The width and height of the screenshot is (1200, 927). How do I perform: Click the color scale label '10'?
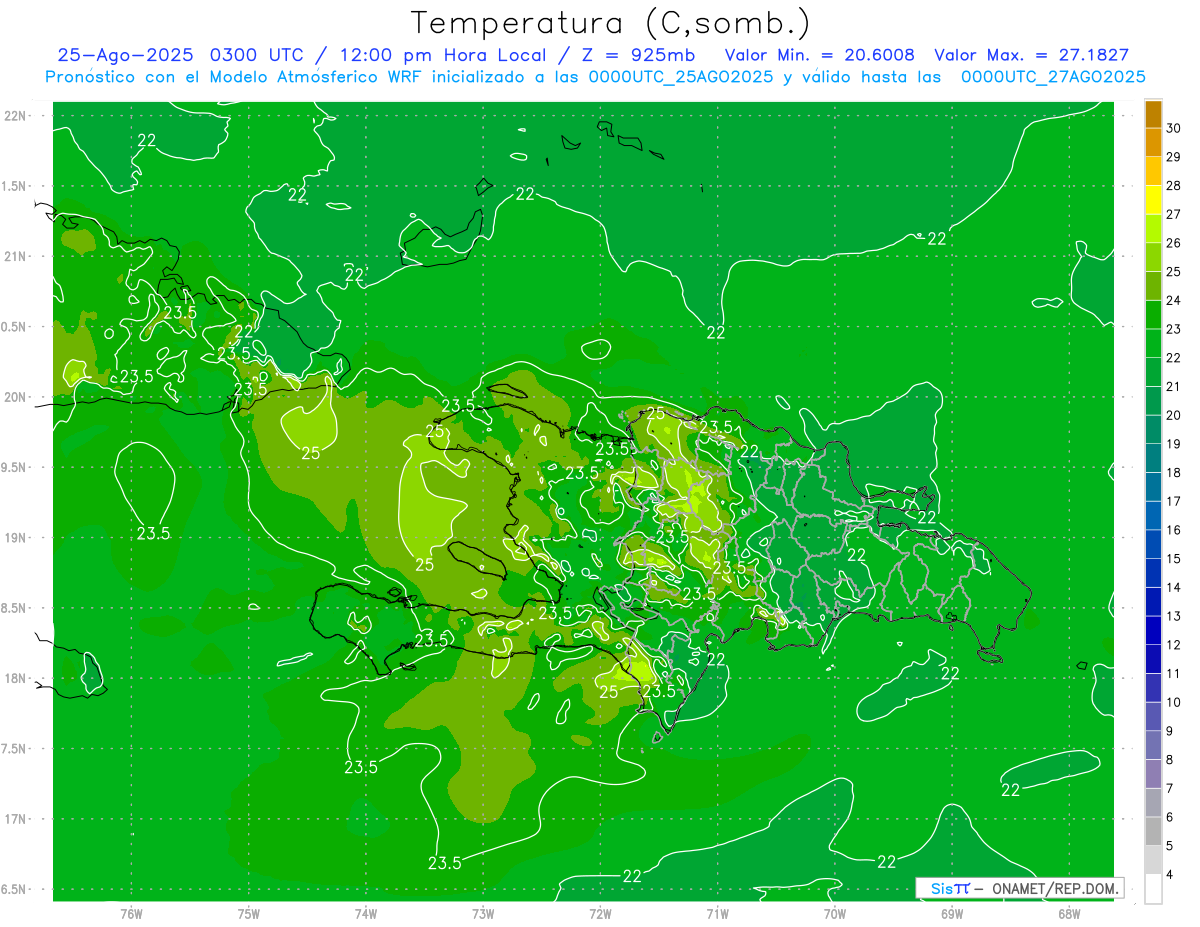click(1173, 702)
